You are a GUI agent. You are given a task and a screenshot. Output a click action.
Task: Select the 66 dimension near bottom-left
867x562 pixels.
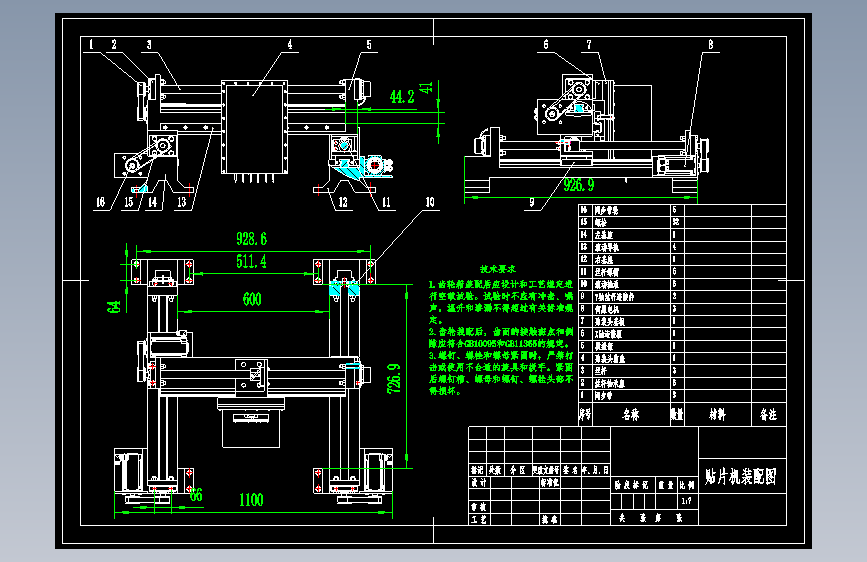point(196,495)
